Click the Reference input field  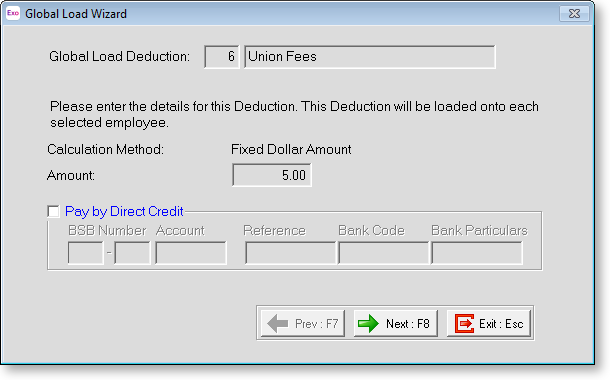click(291, 253)
